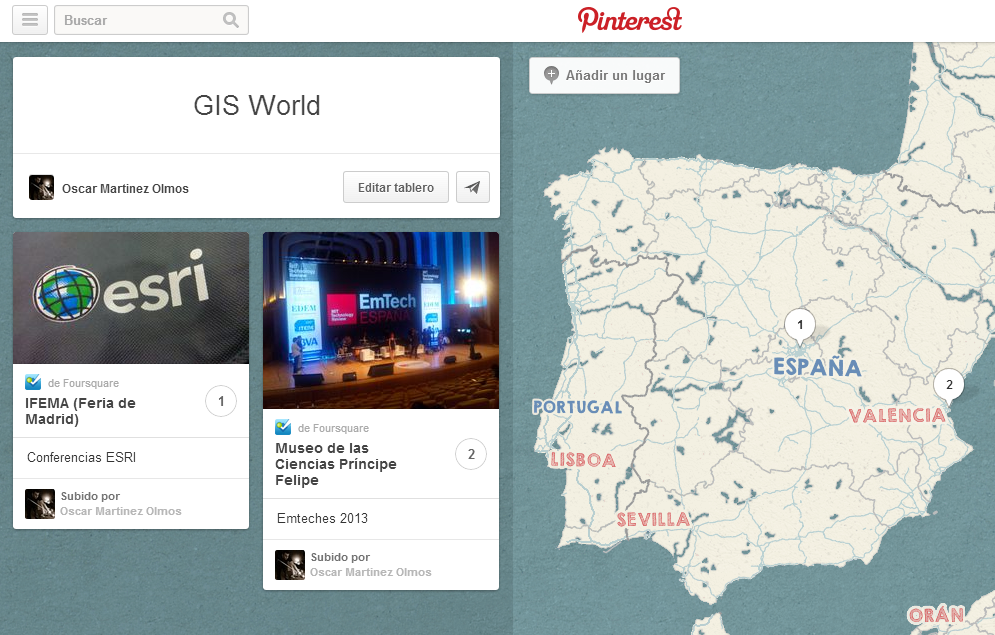
Task: Click the board owner avatar in header
Action: (41, 188)
